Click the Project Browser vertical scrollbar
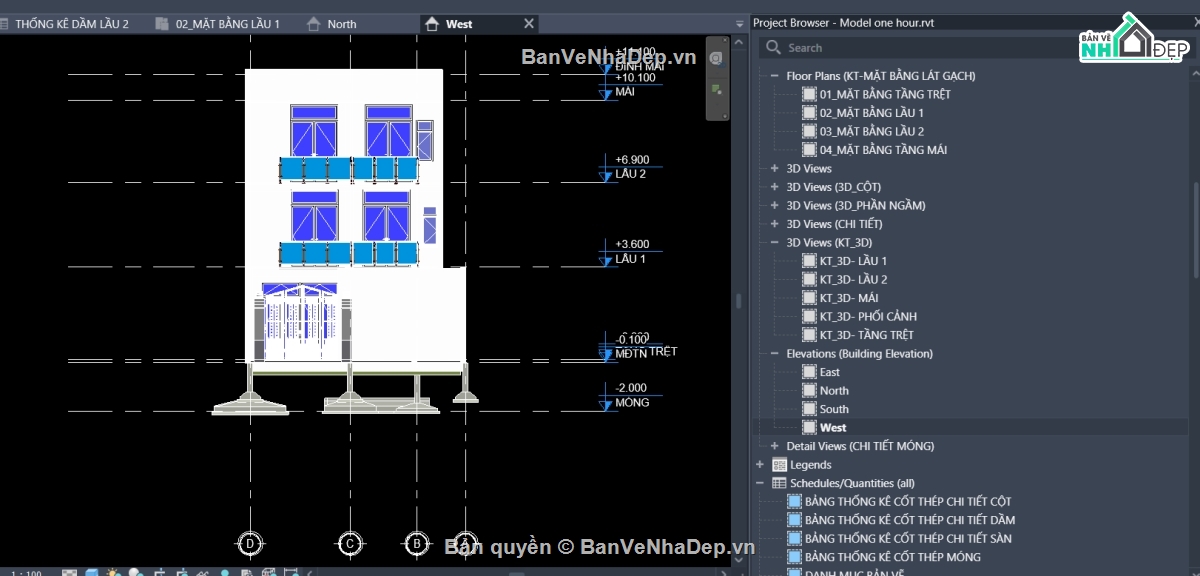Image resolution: width=1200 pixels, height=576 pixels. (1195, 230)
